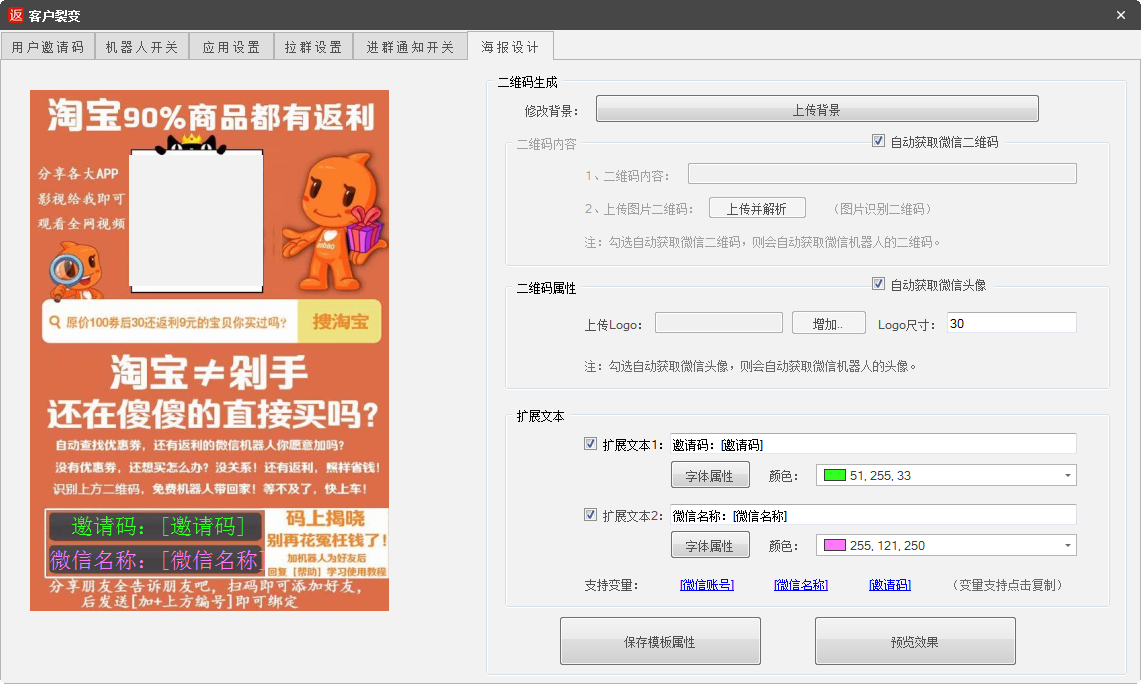This screenshot has height=684, width=1141.
Task: Click the 搜淘宝 label on the poster
Action: pyautogui.click(x=340, y=322)
